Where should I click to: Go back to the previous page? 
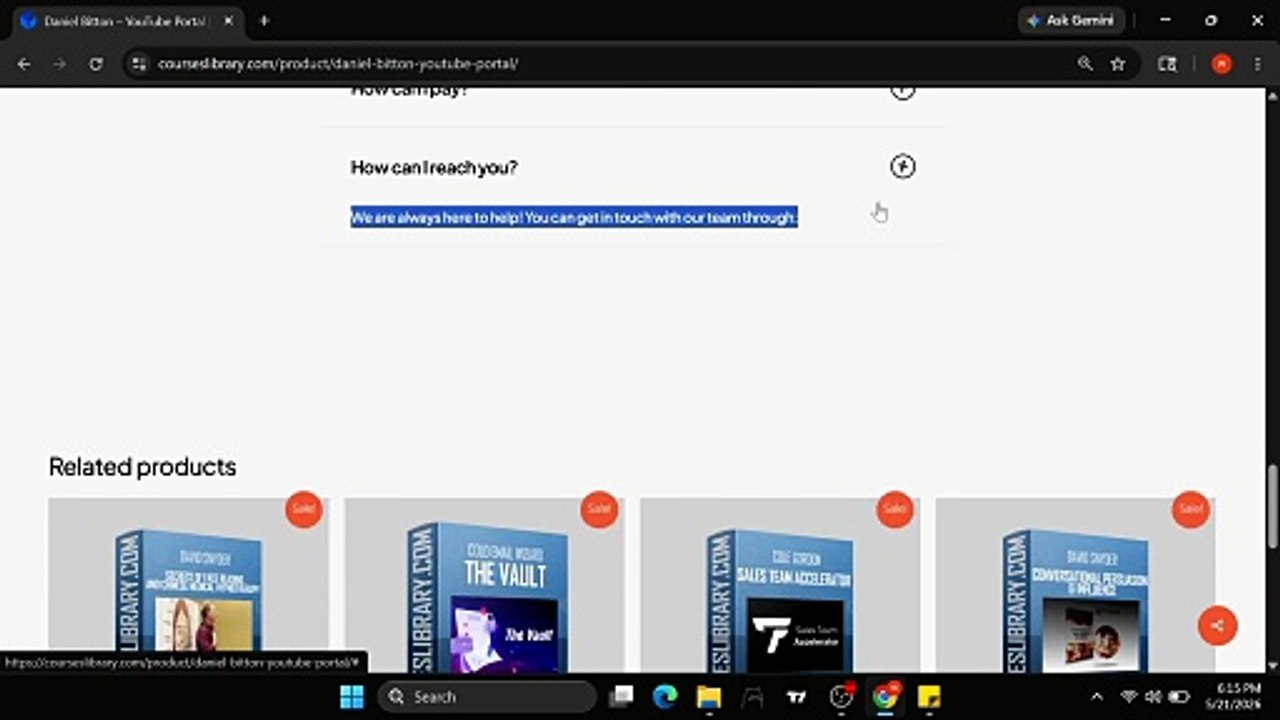(24, 64)
